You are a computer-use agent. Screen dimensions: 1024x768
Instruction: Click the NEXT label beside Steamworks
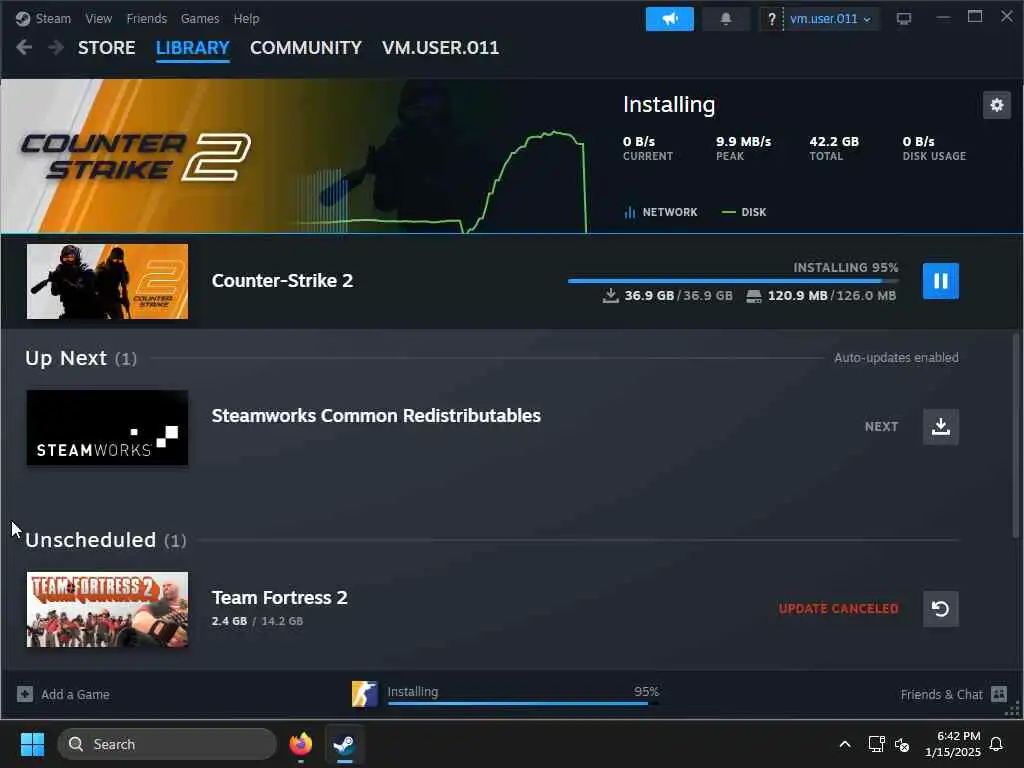click(x=881, y=426)
